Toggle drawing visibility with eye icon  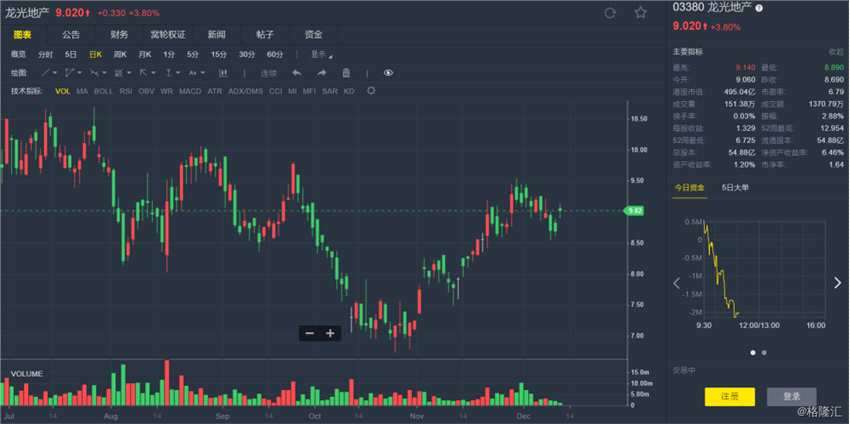click(388, 73)
